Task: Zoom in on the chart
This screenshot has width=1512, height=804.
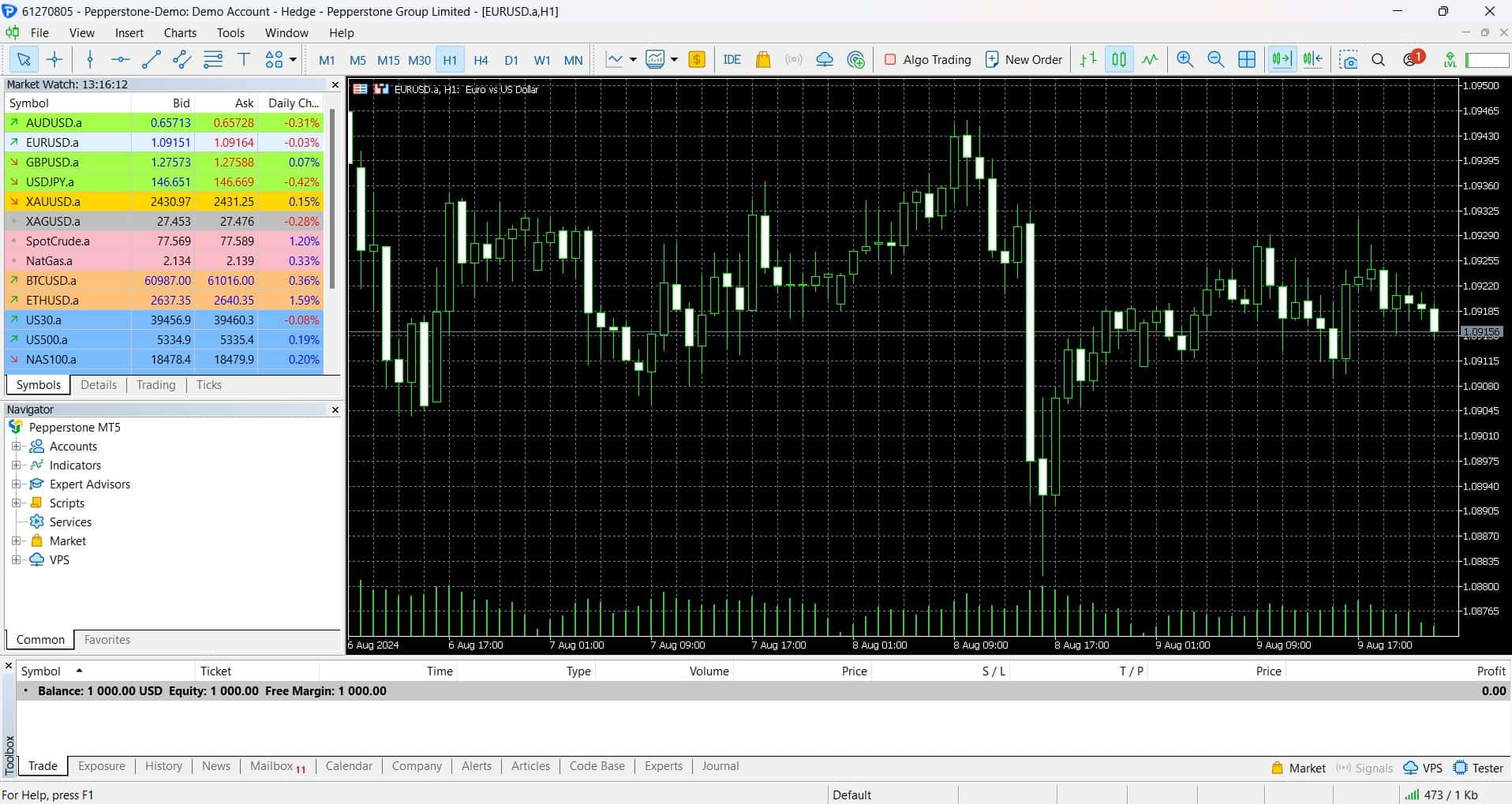Action: click(1185, 59)
